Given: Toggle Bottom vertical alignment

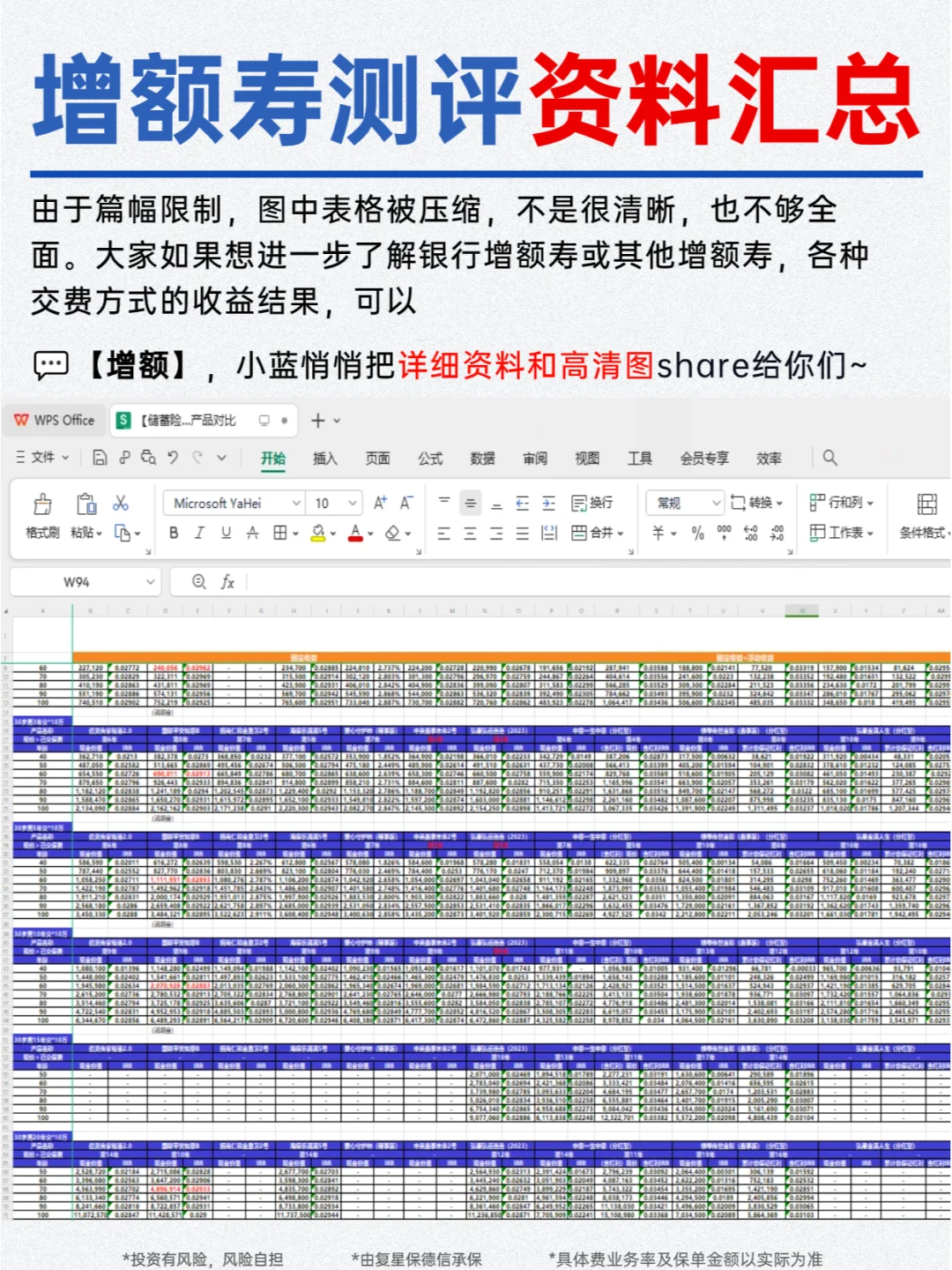Looking at the screenshot, I should (x=496, y=504).
